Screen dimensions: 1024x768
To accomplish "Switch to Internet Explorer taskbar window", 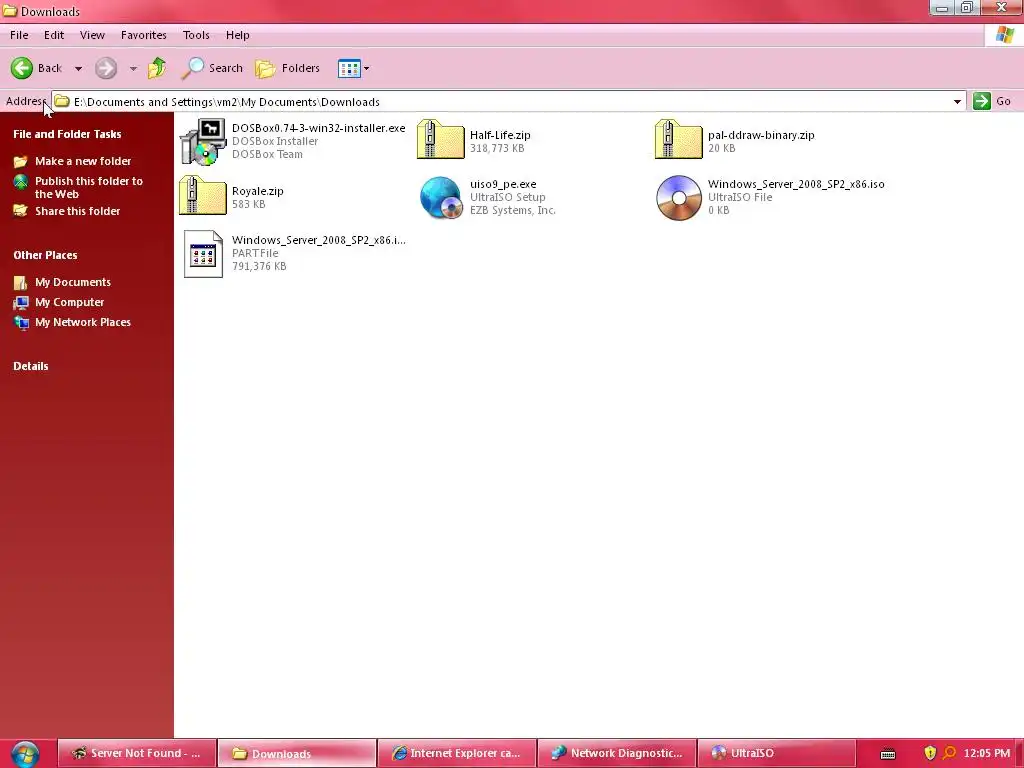I will click(x=456, y=754).
